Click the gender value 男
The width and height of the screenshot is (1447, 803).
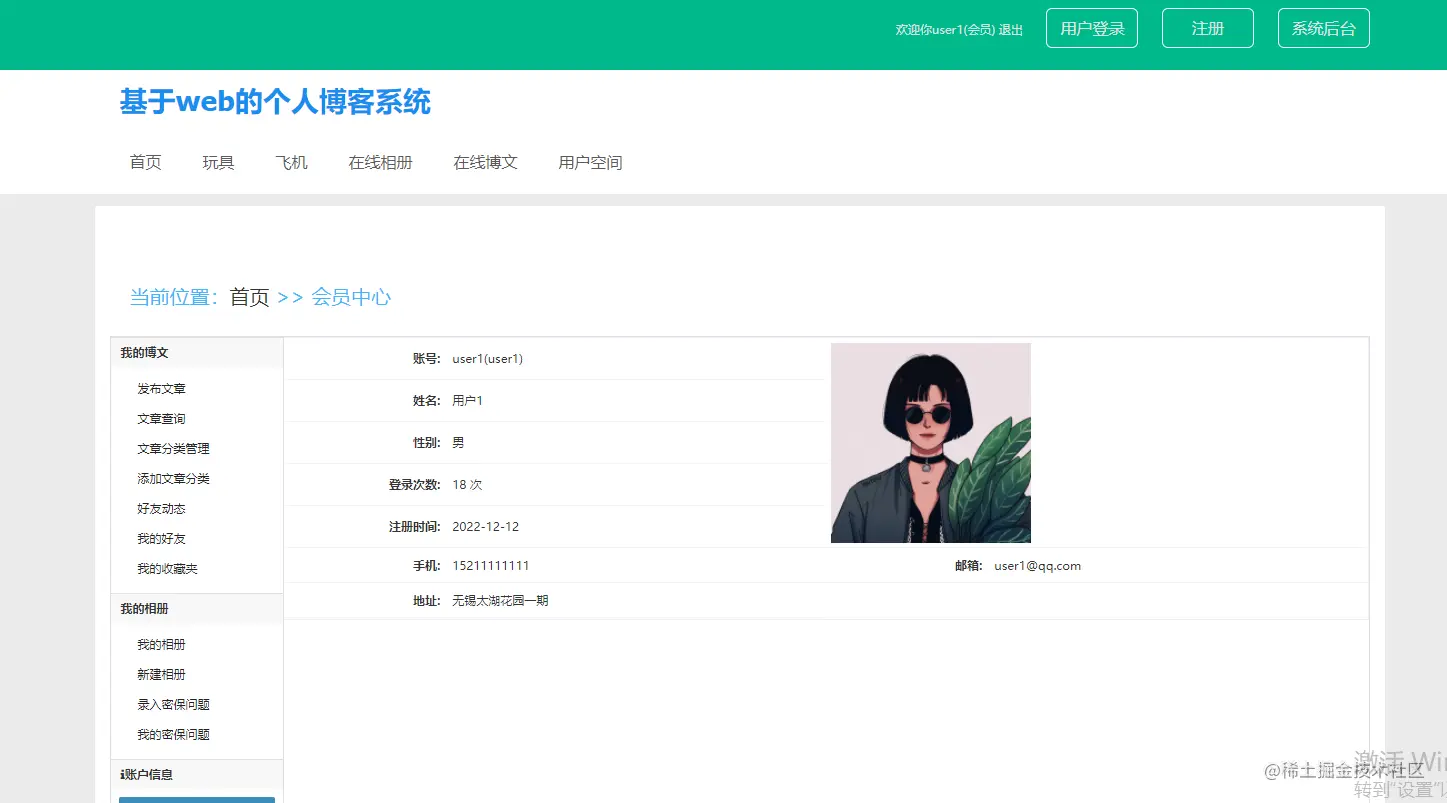[x=458, y=443]
